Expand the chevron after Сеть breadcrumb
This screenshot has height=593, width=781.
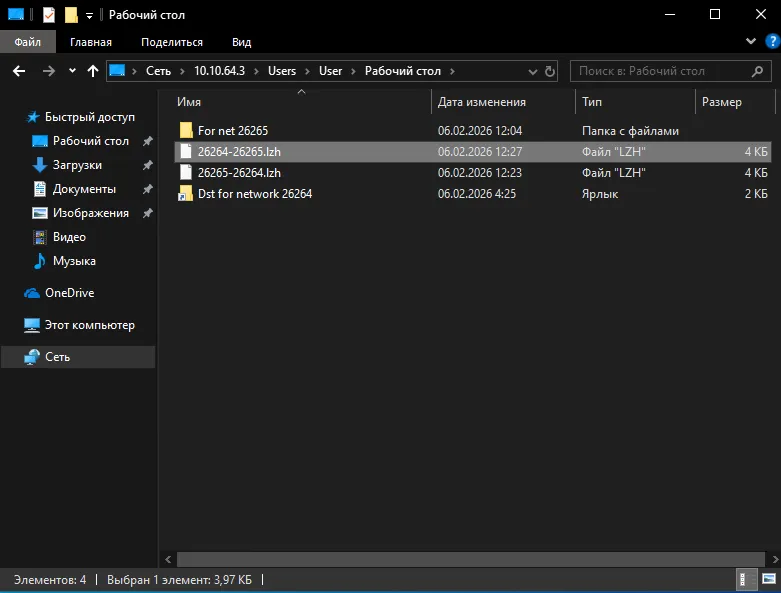[182, 71]
